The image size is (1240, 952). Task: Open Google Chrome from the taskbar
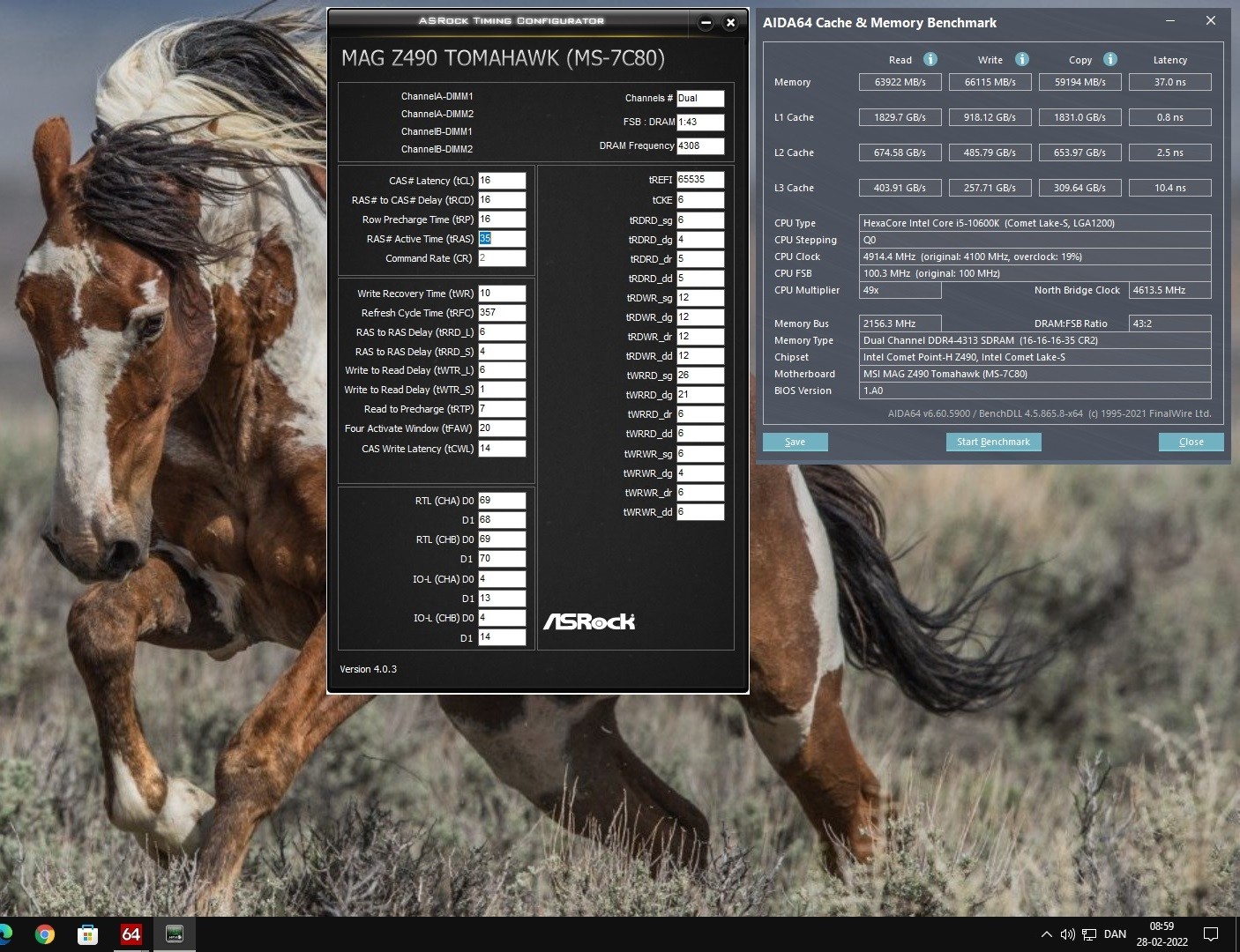coord(44,934)
